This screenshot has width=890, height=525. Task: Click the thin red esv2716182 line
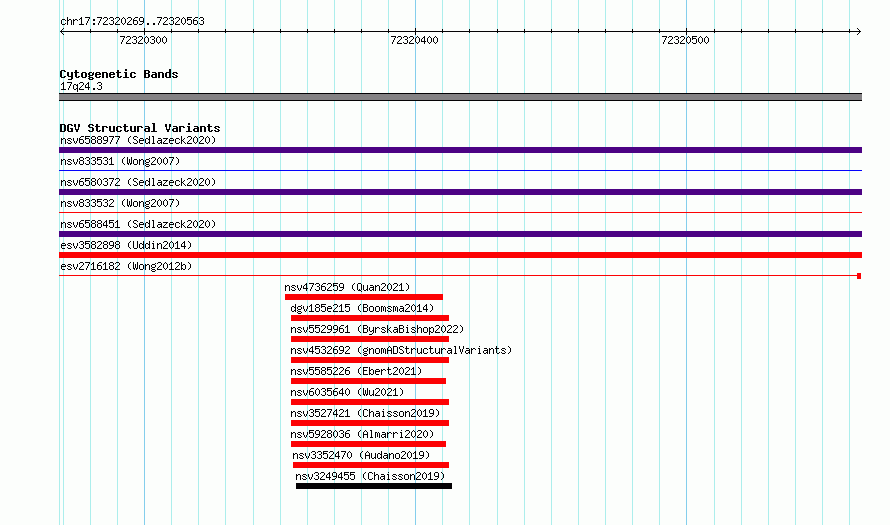pyautogui.click(x=460, y=276)
